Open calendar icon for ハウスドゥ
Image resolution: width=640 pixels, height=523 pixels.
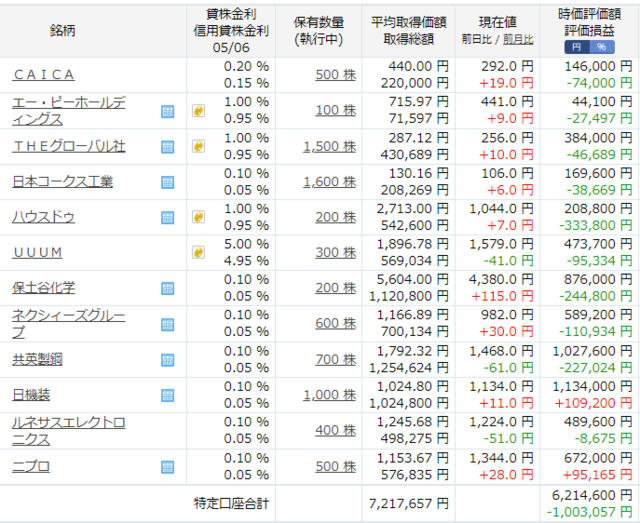167,217
